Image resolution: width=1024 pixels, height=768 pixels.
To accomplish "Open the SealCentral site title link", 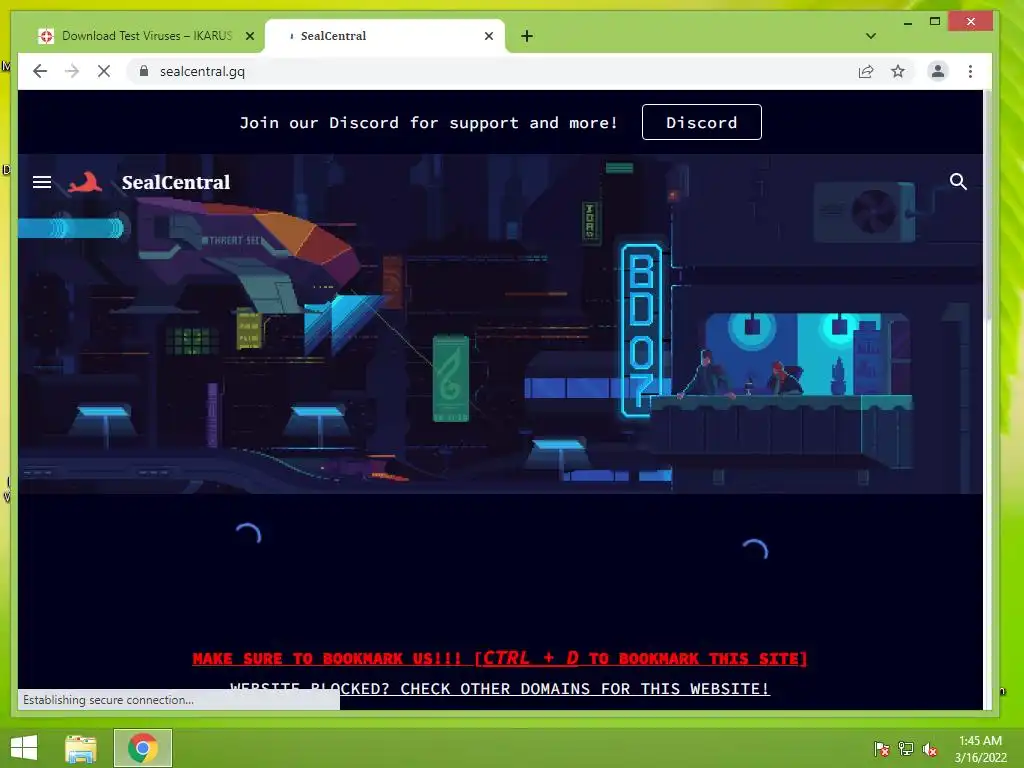I will click(176, 182).
